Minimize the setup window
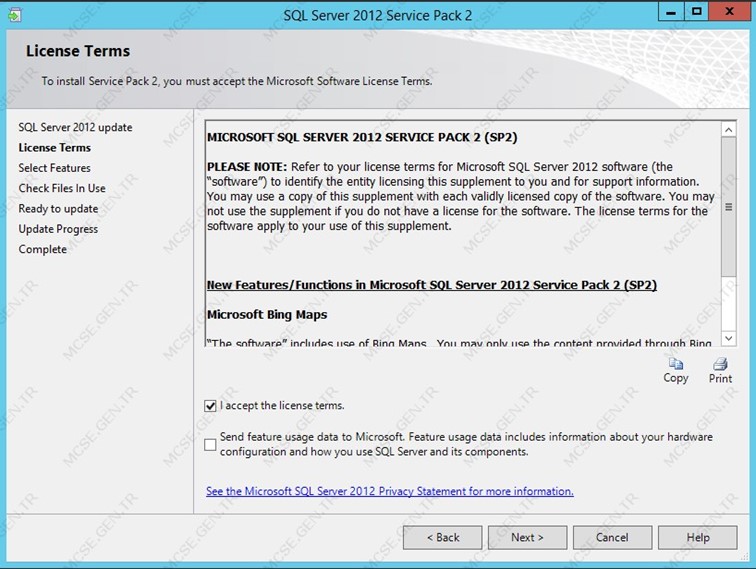 671,12
